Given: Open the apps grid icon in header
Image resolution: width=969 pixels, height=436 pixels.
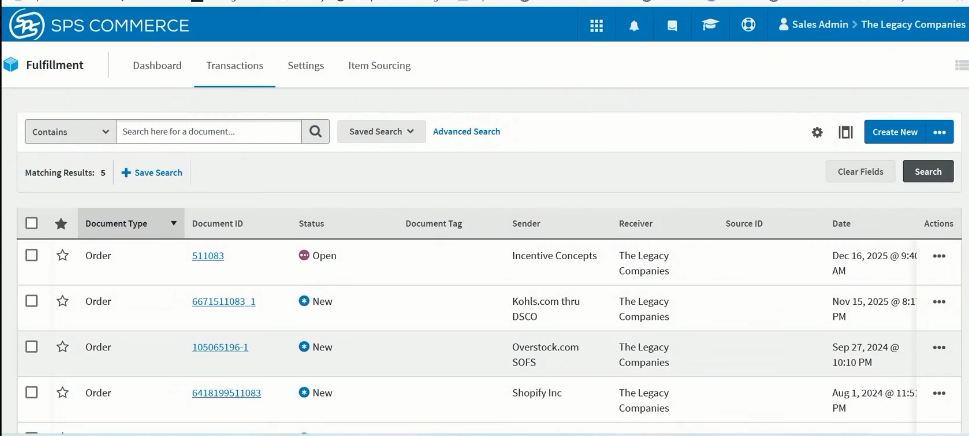Looking at the screenshot, I should click(596, 25).
